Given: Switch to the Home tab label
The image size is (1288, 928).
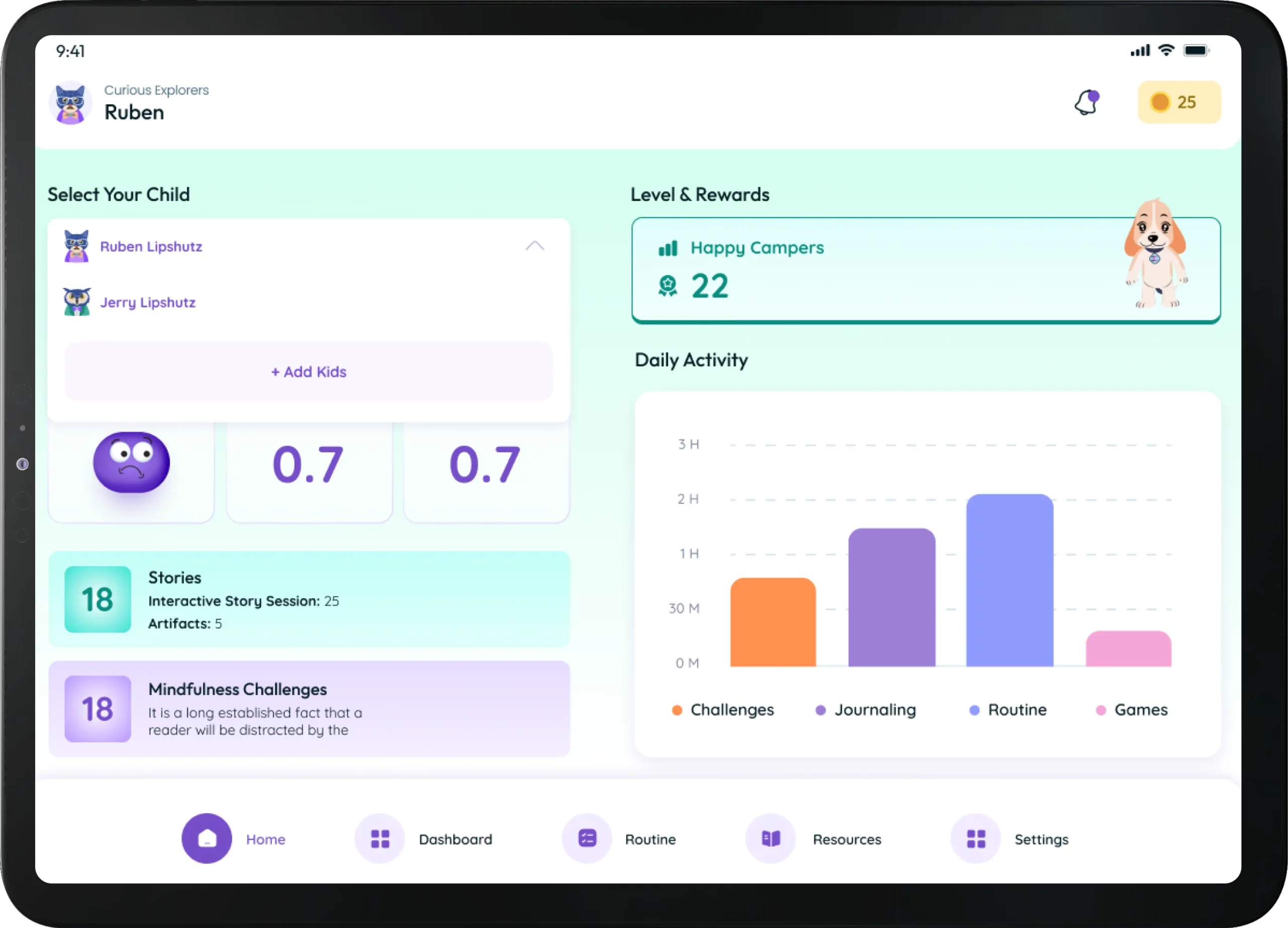Looking at the screenshot, I should (266, 839).
